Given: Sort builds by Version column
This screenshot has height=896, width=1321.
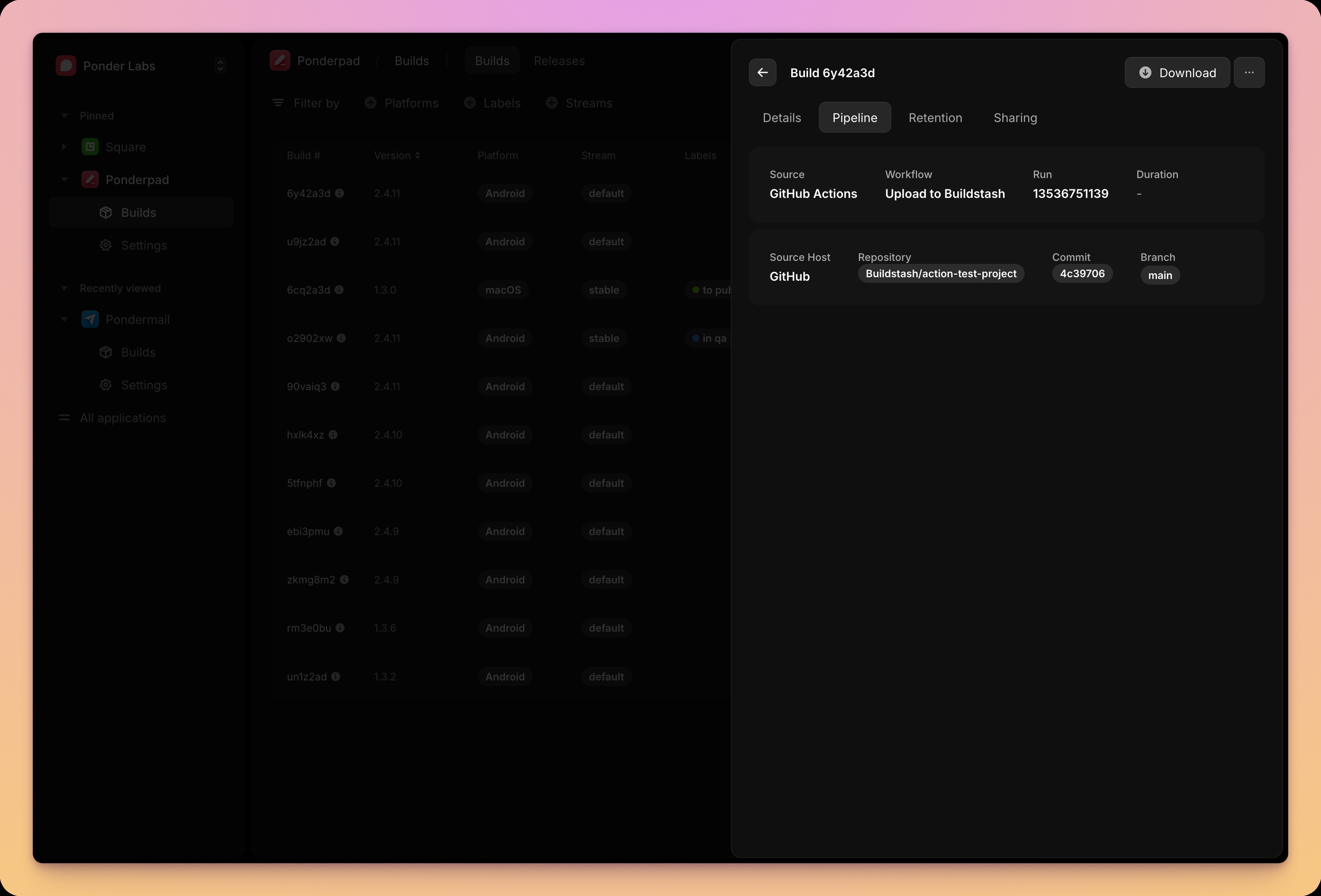Looking at the screenshot, I should pos(397,156).
